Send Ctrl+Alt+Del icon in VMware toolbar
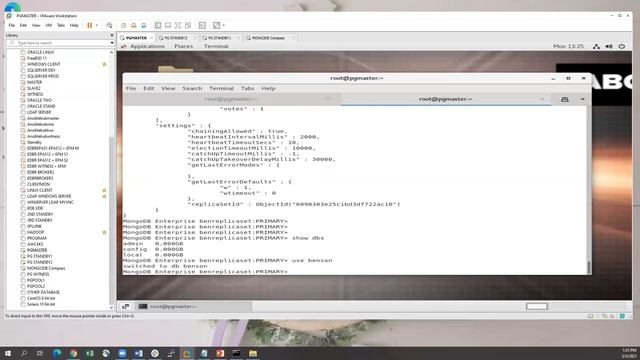Viewport: 640px width, 360px height. pyautogui.click(x=109, y=25)
